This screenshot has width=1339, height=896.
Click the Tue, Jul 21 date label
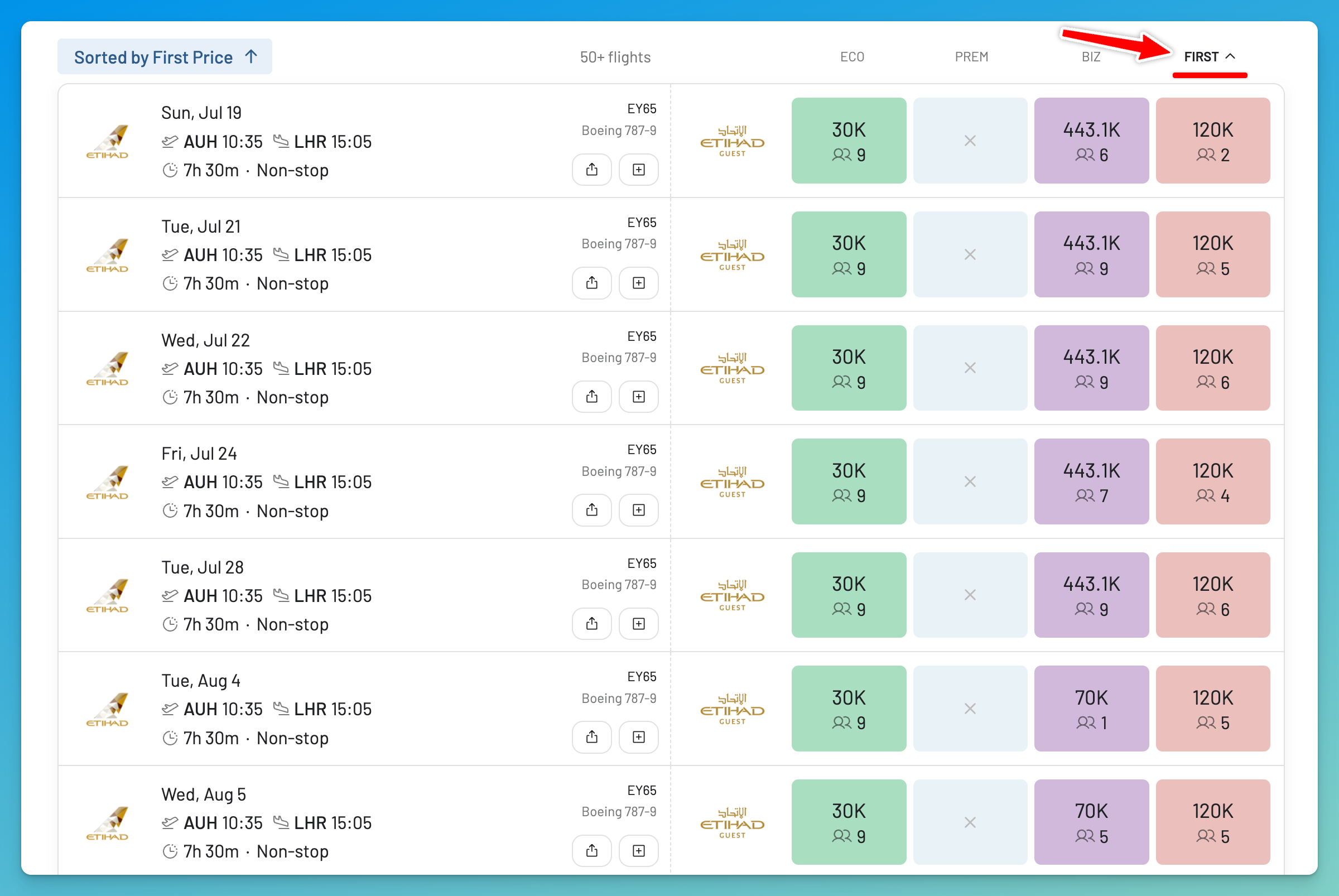[201, 227]
